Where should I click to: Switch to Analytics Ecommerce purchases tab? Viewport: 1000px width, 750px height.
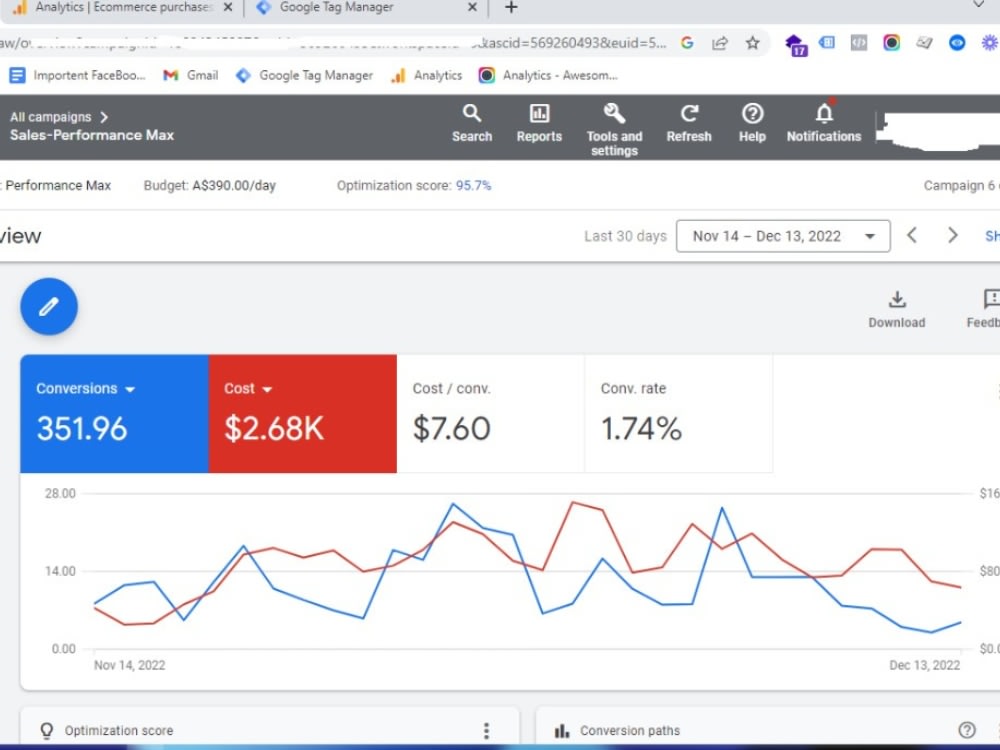tap(121, 8)
